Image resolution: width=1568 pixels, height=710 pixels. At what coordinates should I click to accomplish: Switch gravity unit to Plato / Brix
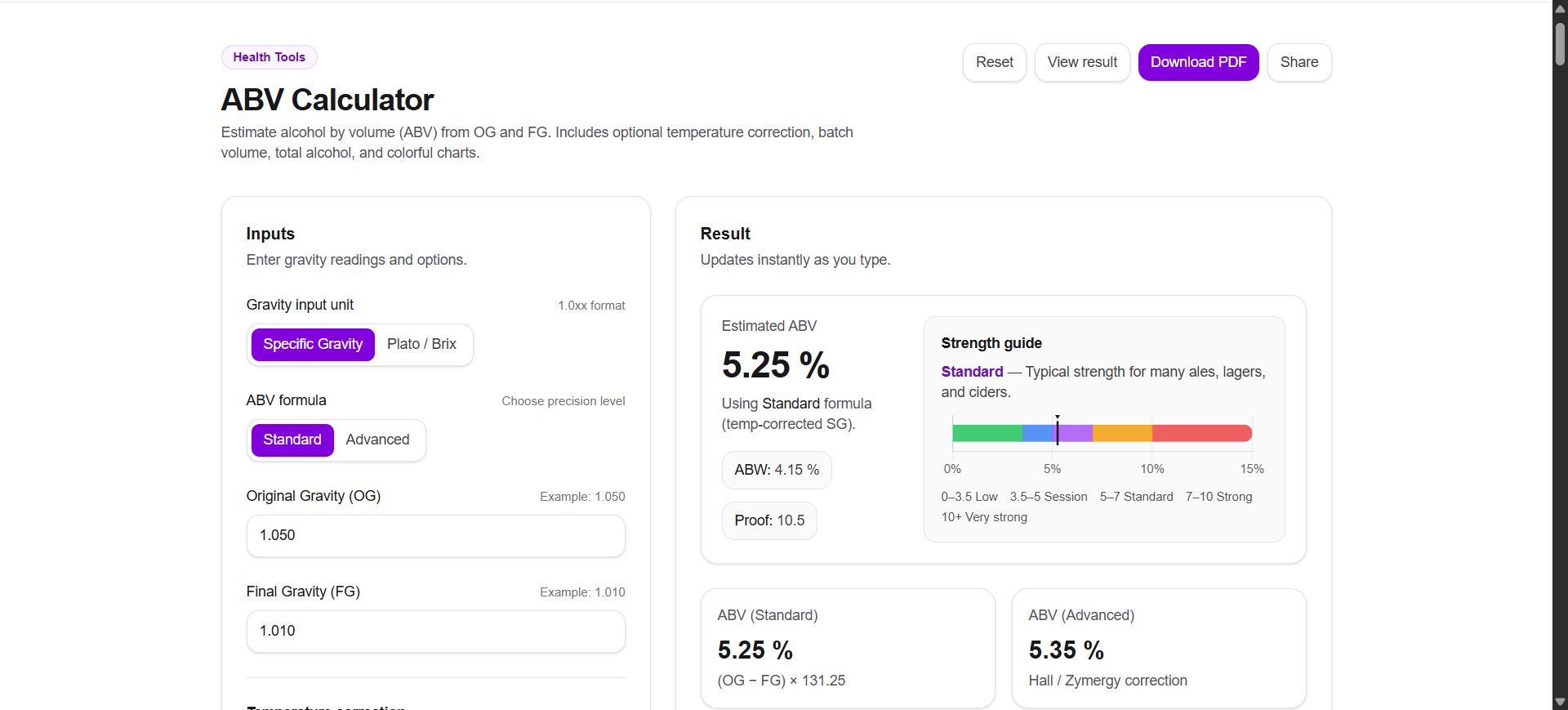[x=421, y=345]
